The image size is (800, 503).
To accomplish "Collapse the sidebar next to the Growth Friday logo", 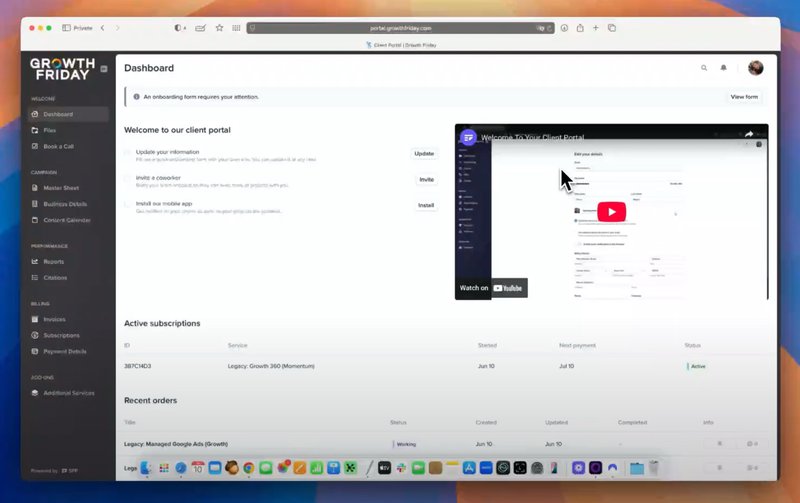I will [x=104, y=69].
